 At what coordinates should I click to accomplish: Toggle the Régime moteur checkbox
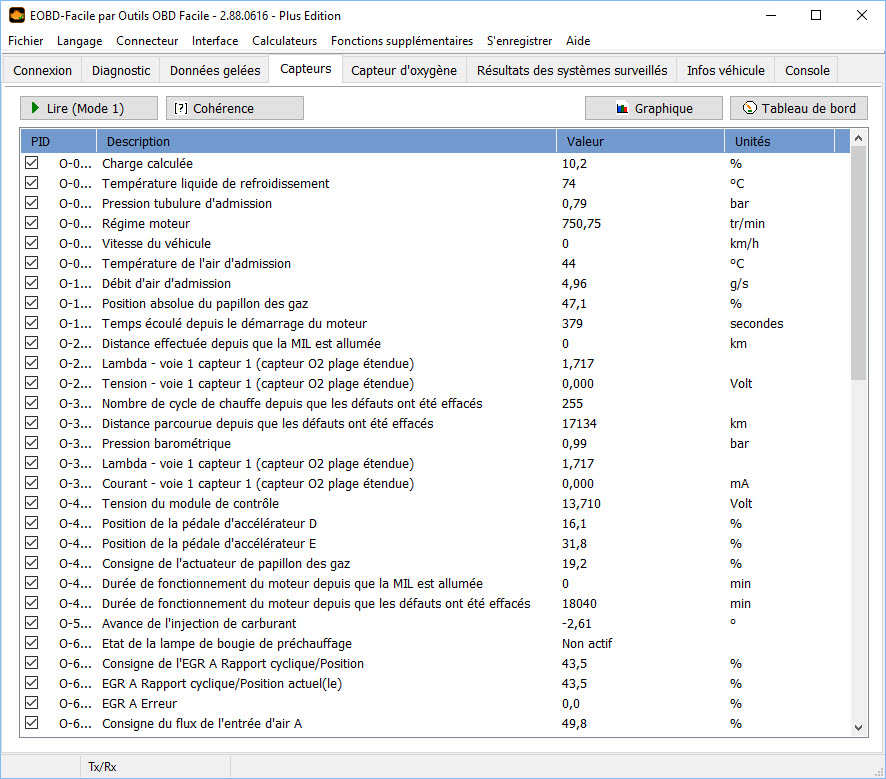32,223
